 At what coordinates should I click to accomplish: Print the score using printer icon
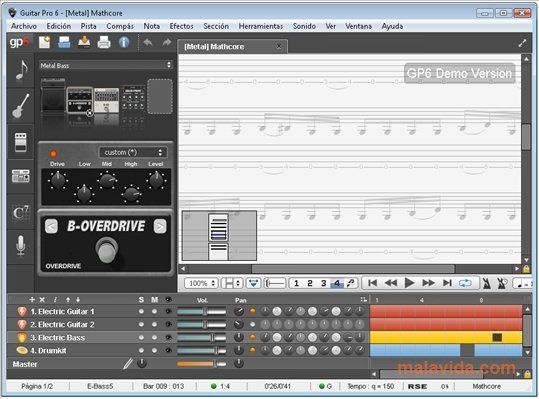click(x=104, y=43)
